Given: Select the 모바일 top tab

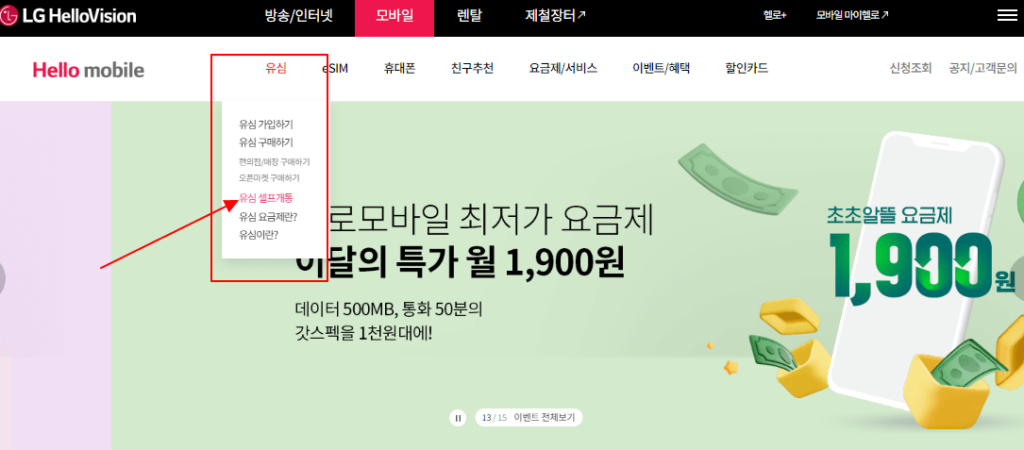Looking at the screenshot, I should 394,18.
